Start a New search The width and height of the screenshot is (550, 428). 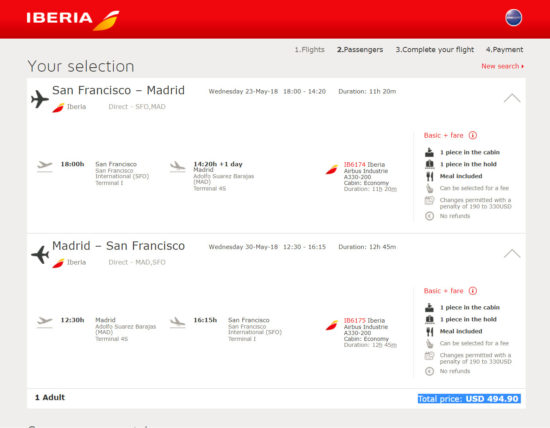[x=502, y=66]
